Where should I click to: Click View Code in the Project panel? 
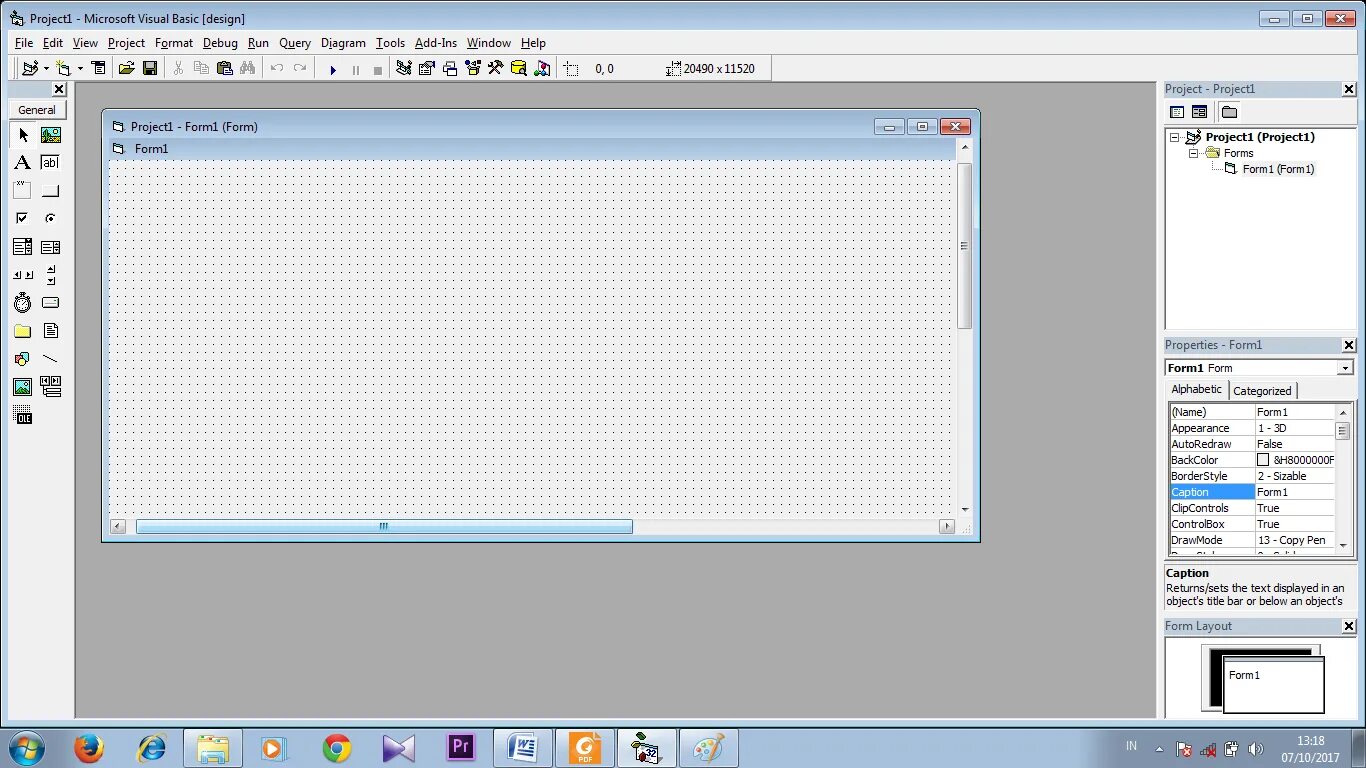point(1177,112)
